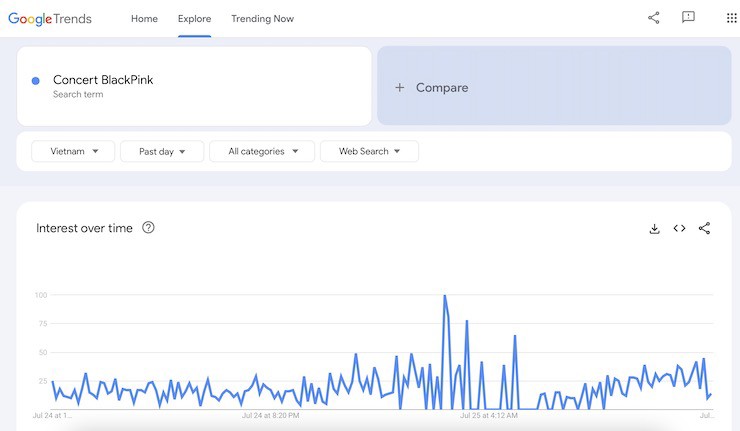Image resolution: width=740 pixels, height=431 pixels.
Task: Open the Past day time range dropdown
Action: pyautogui.click(x=162, y=151)
